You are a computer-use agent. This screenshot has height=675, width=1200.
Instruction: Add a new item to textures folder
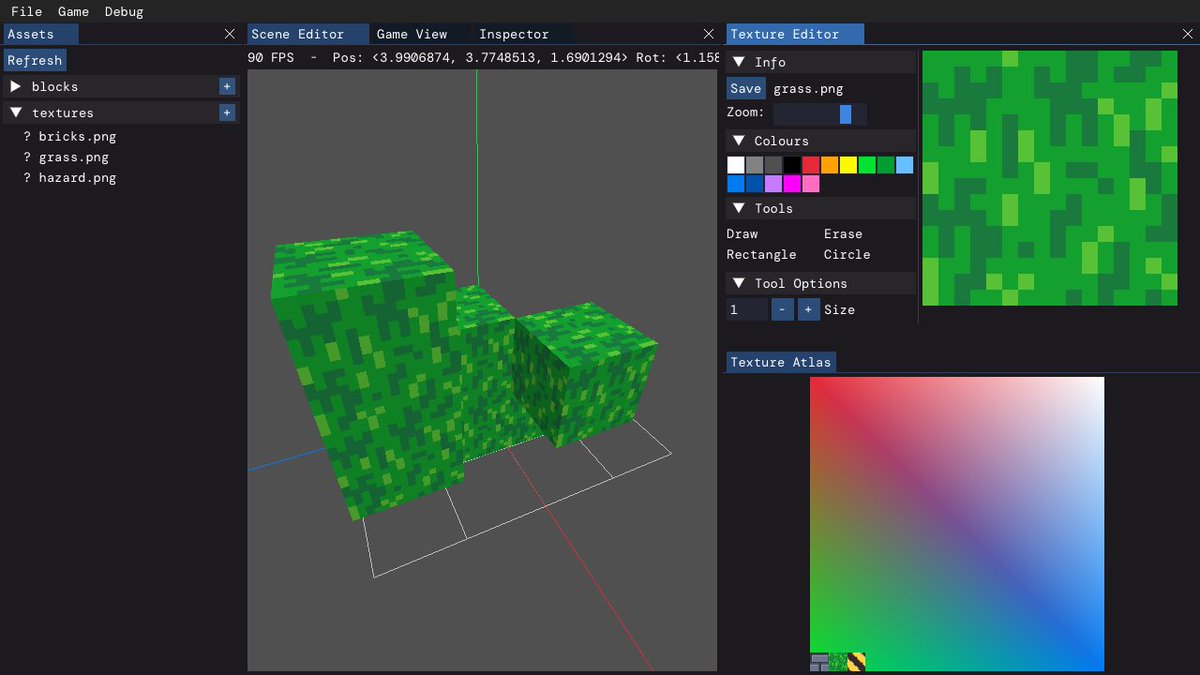point(227,113)
